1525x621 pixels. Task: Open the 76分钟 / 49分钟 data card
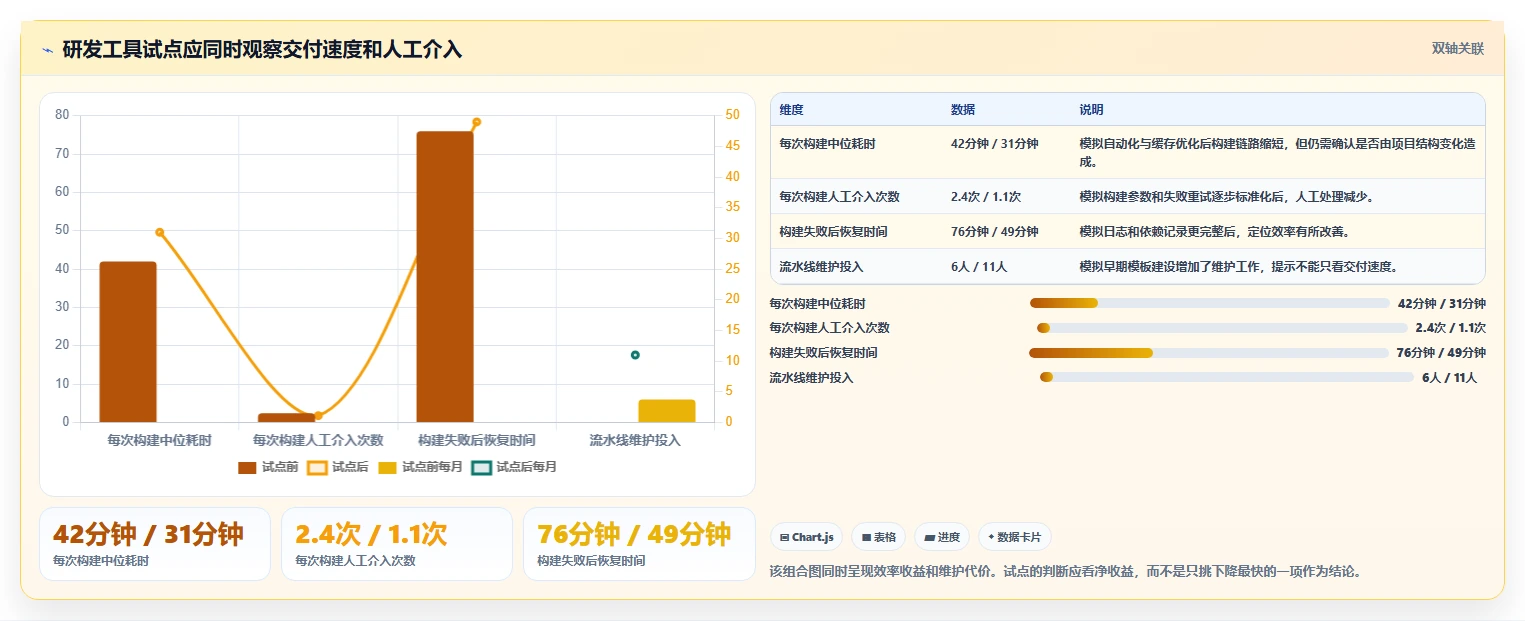(639, 544)
